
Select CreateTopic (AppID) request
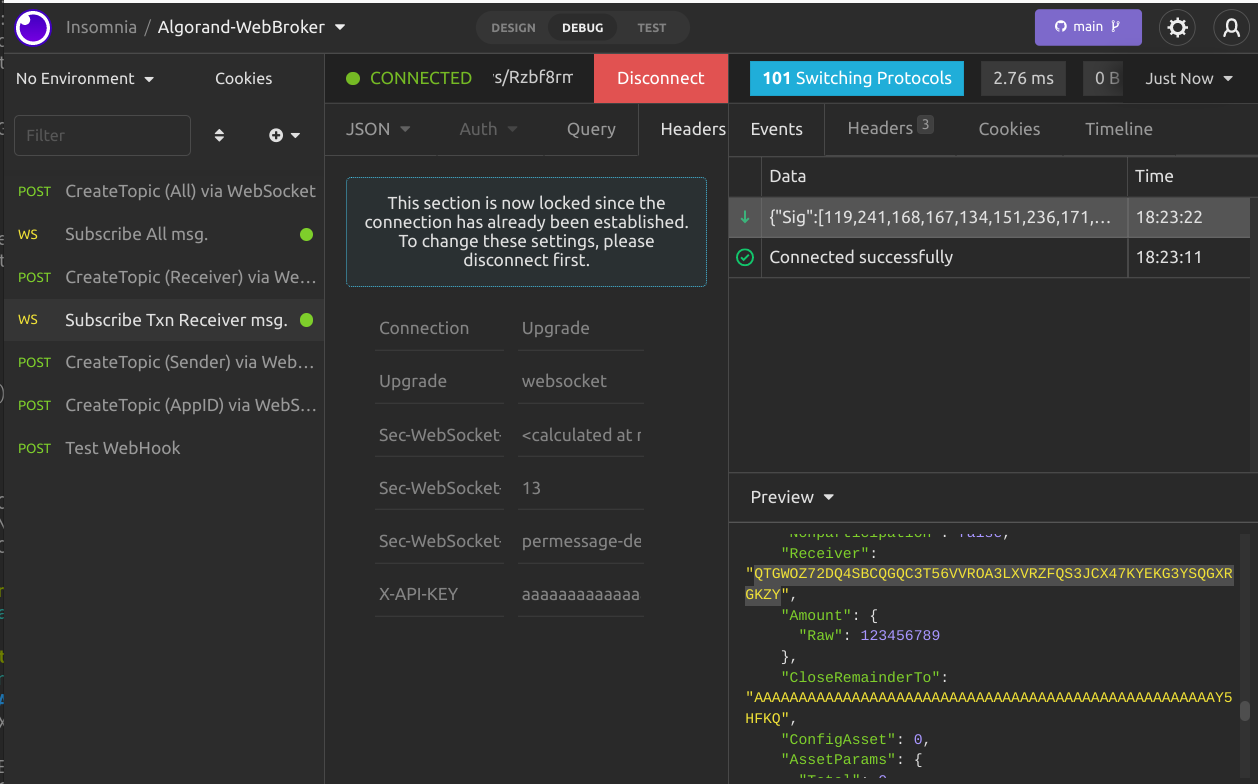(x=164, y=405)
